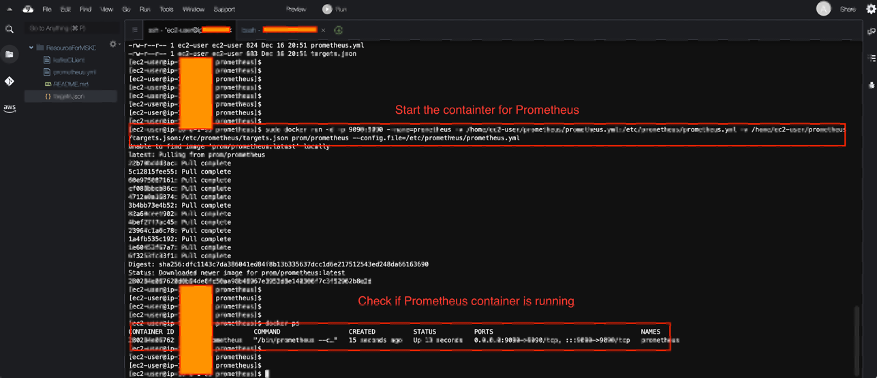Click the '/bin/prometheus' command value
877x379 pixels.
point(295,340)
